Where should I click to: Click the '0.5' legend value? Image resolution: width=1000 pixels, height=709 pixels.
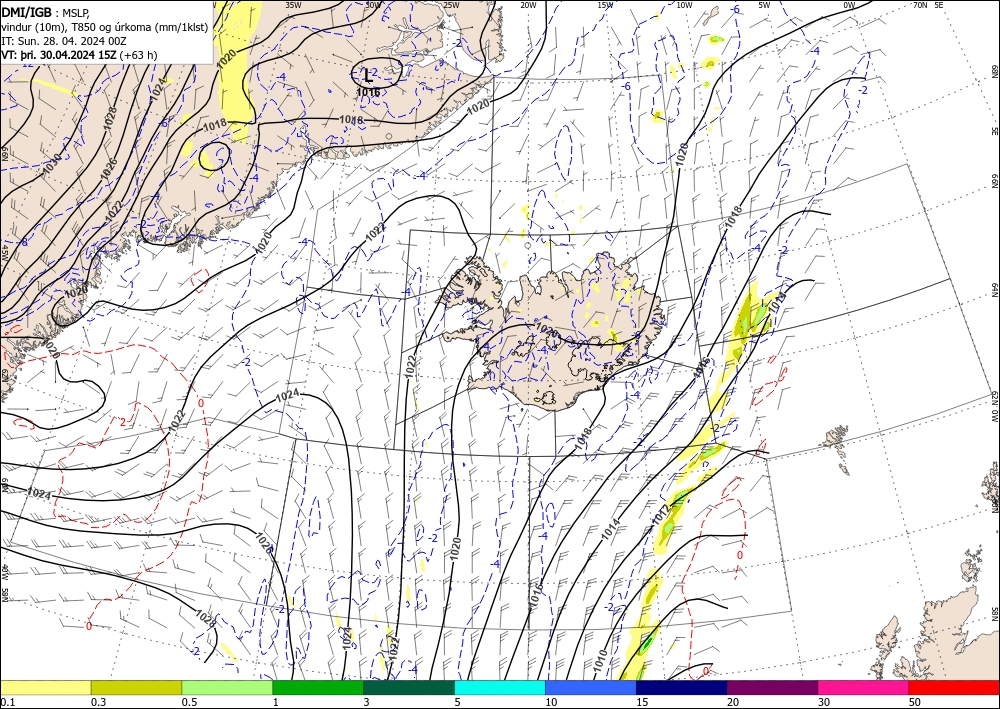(x=188, y=702)
